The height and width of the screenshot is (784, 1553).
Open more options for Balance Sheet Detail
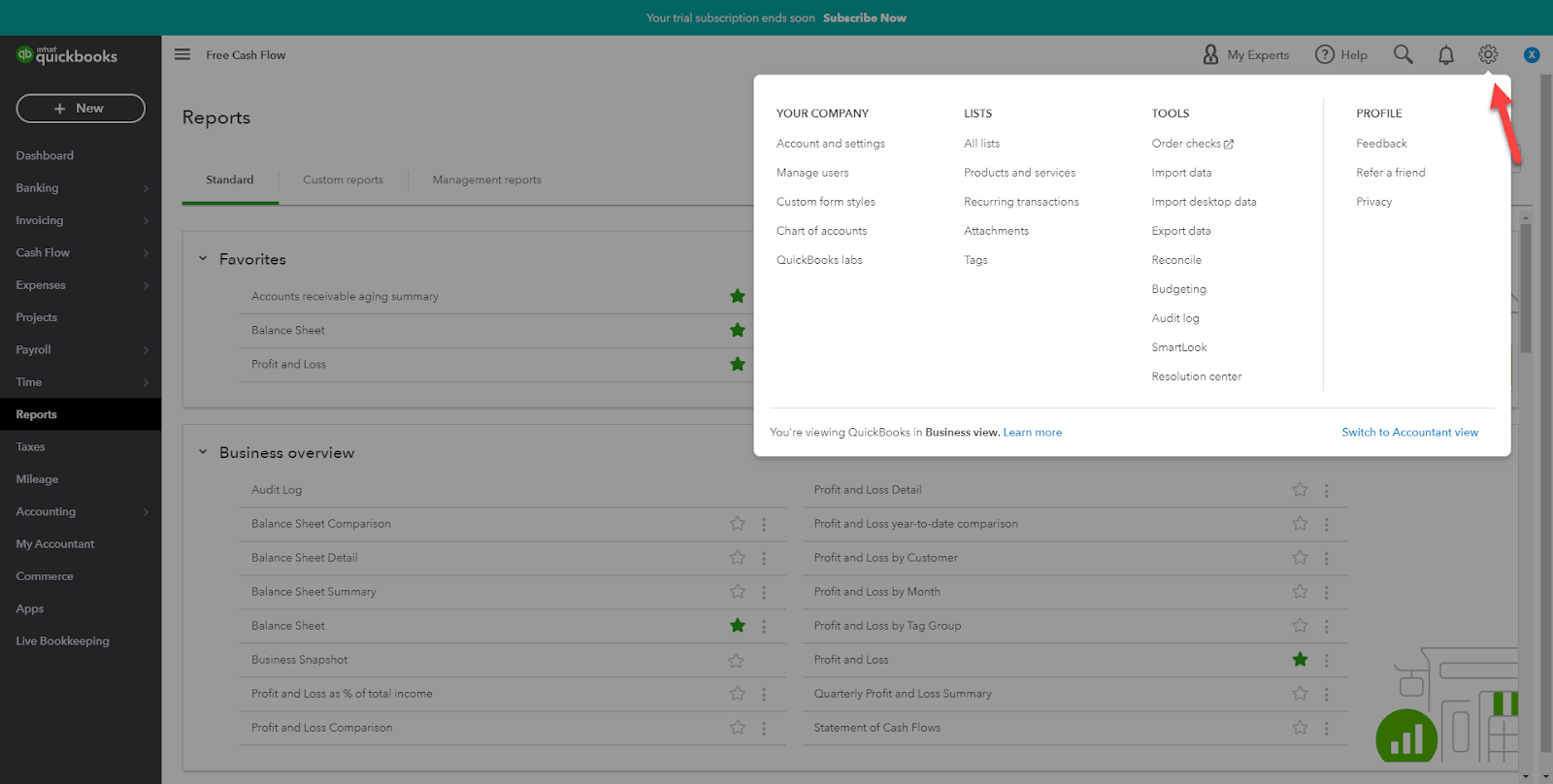pos(764,558)
